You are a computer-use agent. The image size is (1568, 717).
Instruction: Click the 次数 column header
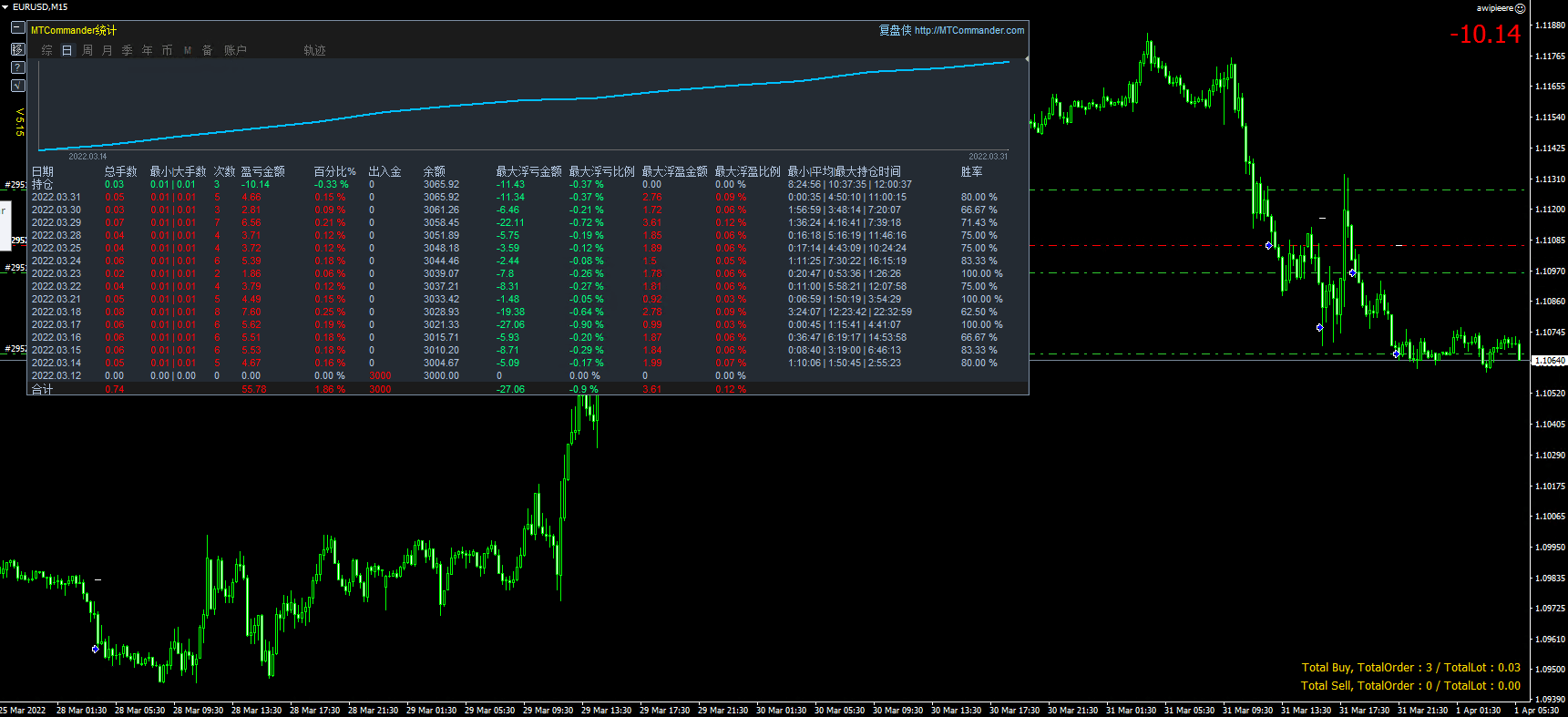pos(224,171)
